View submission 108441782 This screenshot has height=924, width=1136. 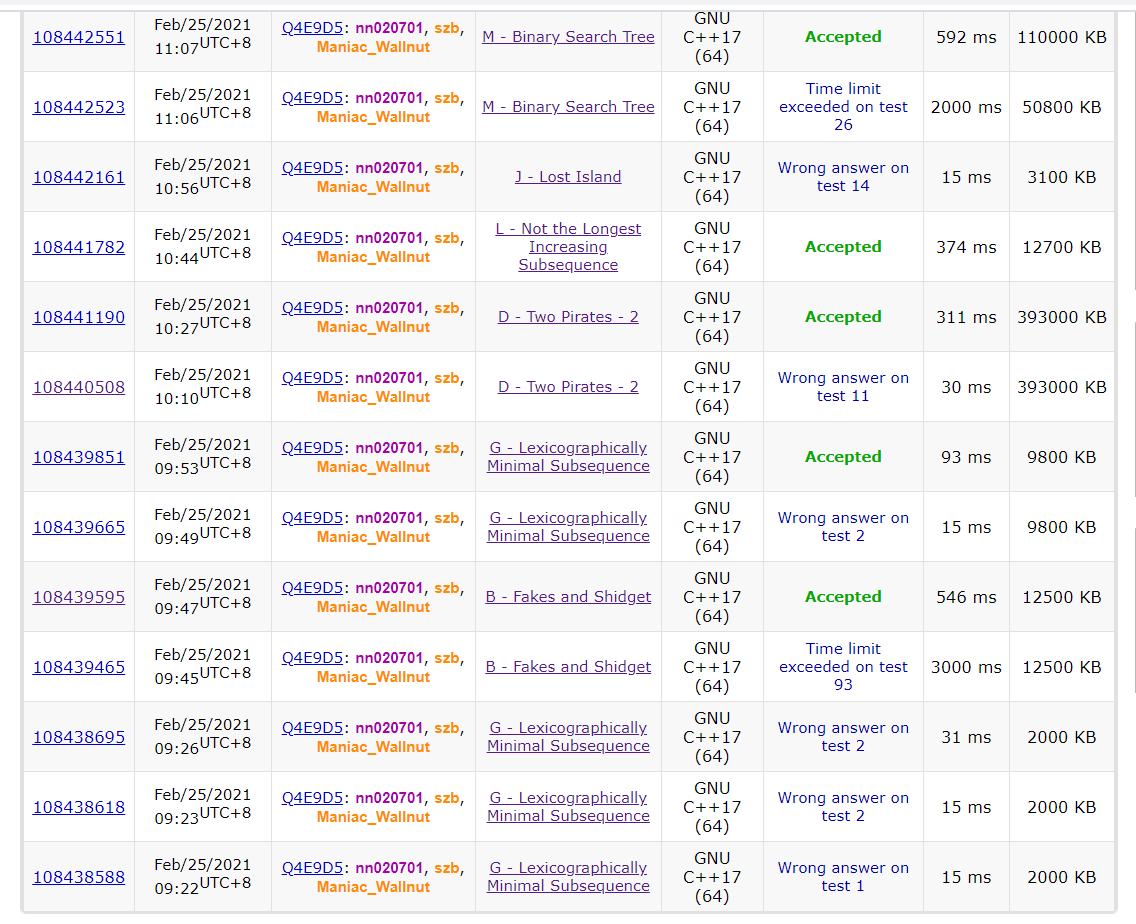coord(79,247)
